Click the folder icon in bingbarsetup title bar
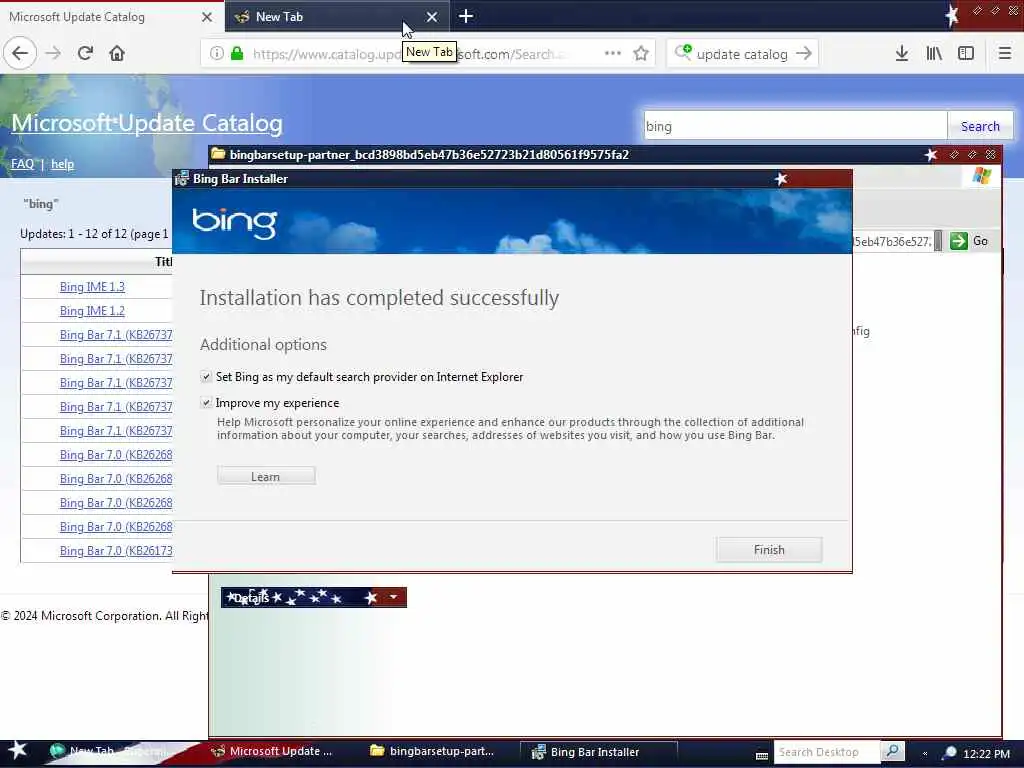1024x768 pixels. click(x=218, y=154)
